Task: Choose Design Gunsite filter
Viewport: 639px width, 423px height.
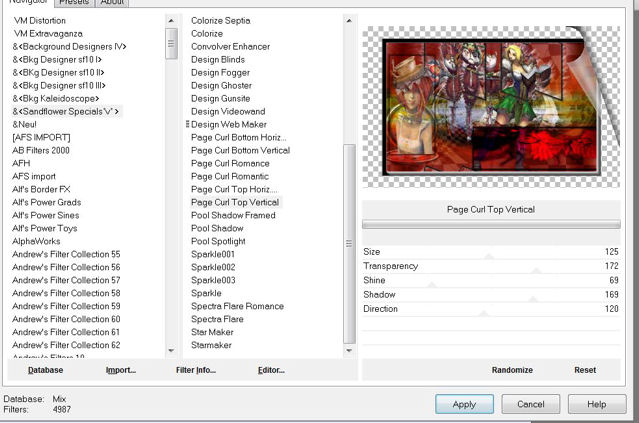Action: pos(220,99)
